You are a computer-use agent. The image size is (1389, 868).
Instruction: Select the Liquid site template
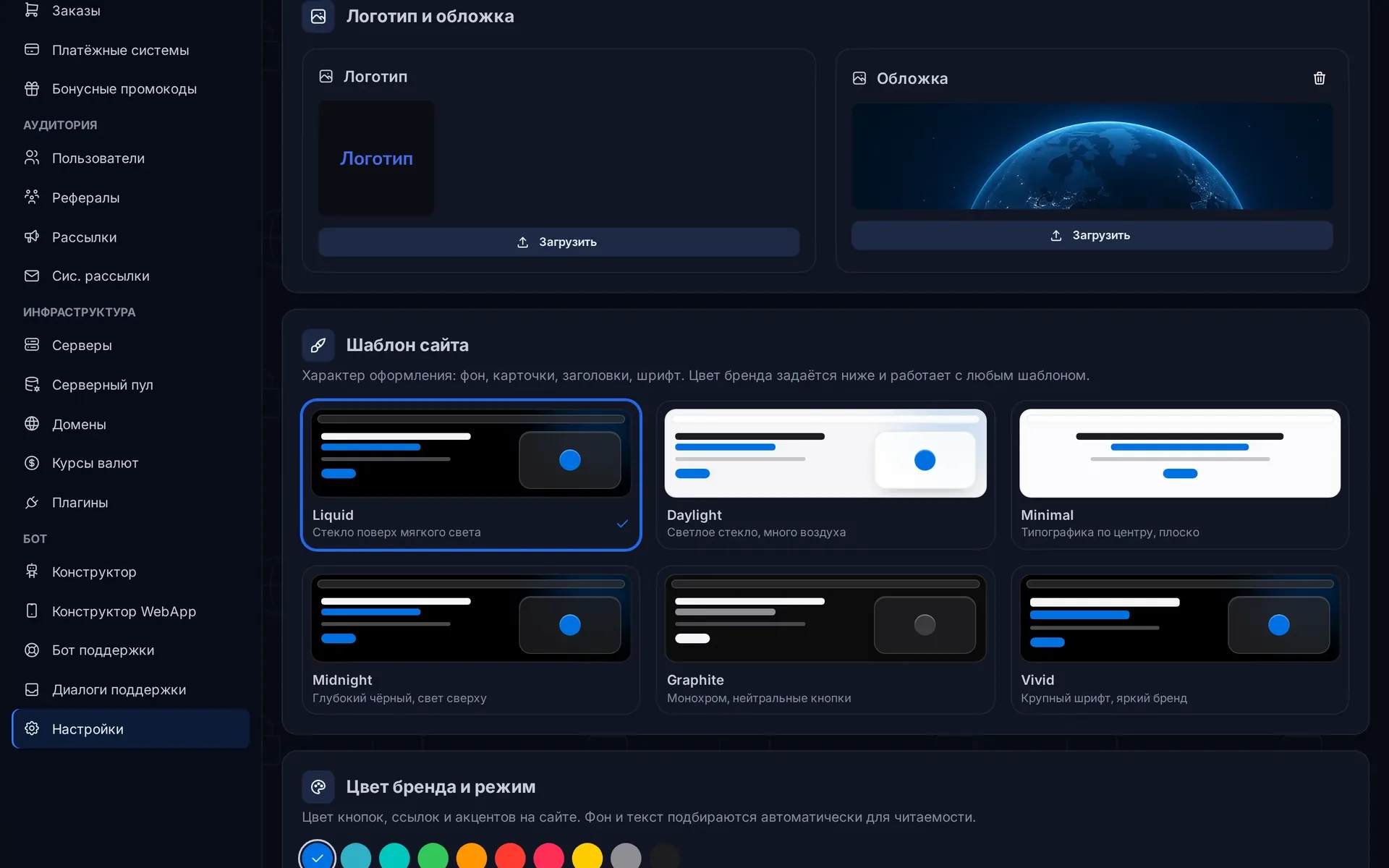coord(471,475)
